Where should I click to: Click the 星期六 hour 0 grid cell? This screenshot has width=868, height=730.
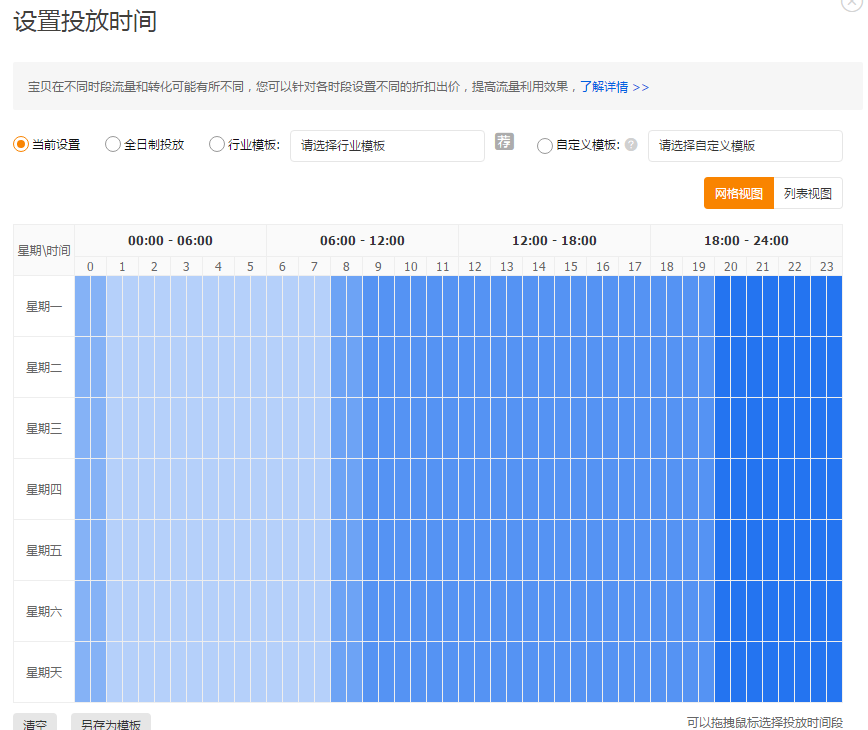[x=91, y=611]
